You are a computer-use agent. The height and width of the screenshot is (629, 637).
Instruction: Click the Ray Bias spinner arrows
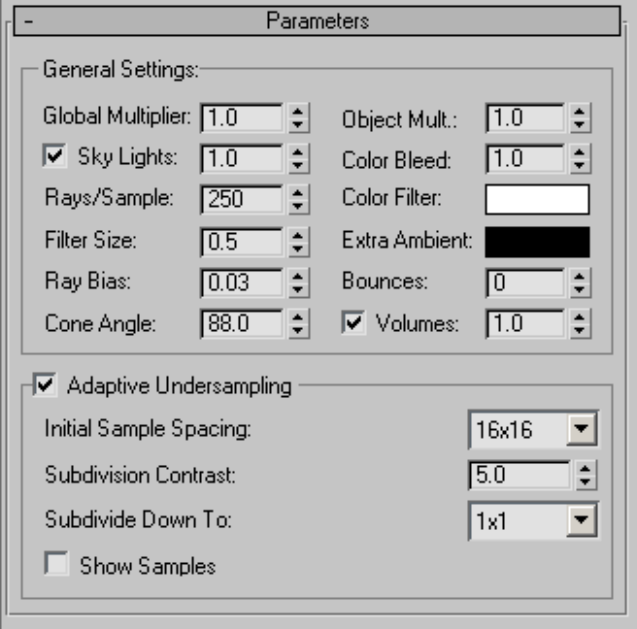[296, 283]
